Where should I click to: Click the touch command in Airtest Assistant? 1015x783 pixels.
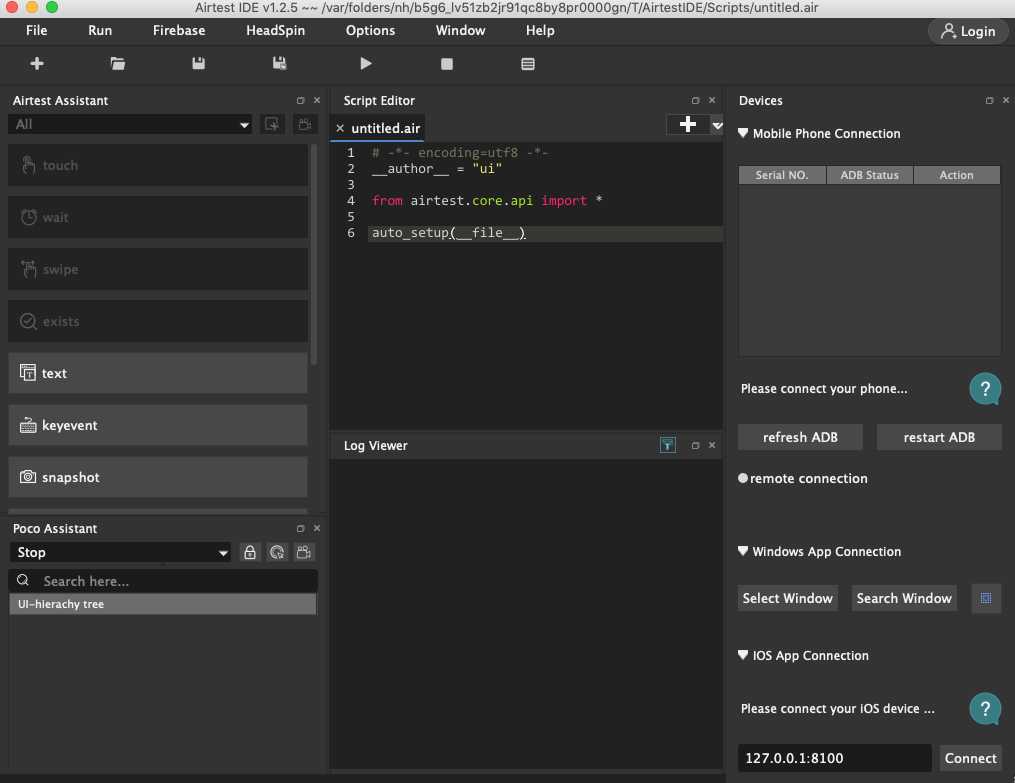pyautogui.click(x=158, y=166)
